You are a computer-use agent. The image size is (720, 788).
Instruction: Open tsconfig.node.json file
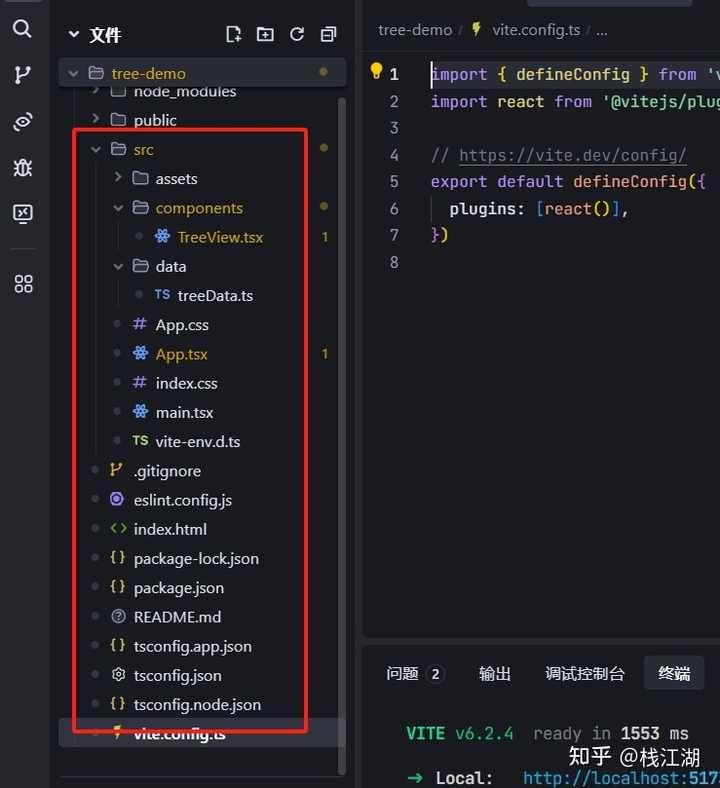pos(197,705)
